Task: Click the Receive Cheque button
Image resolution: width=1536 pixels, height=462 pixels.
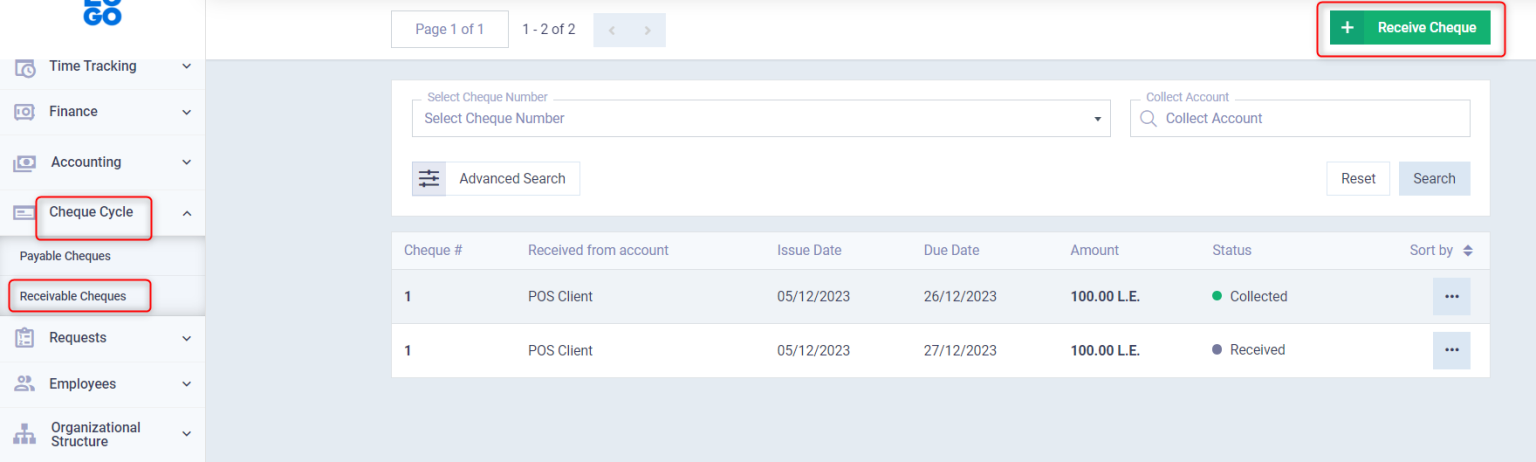Action: (x=1409, y=28)
